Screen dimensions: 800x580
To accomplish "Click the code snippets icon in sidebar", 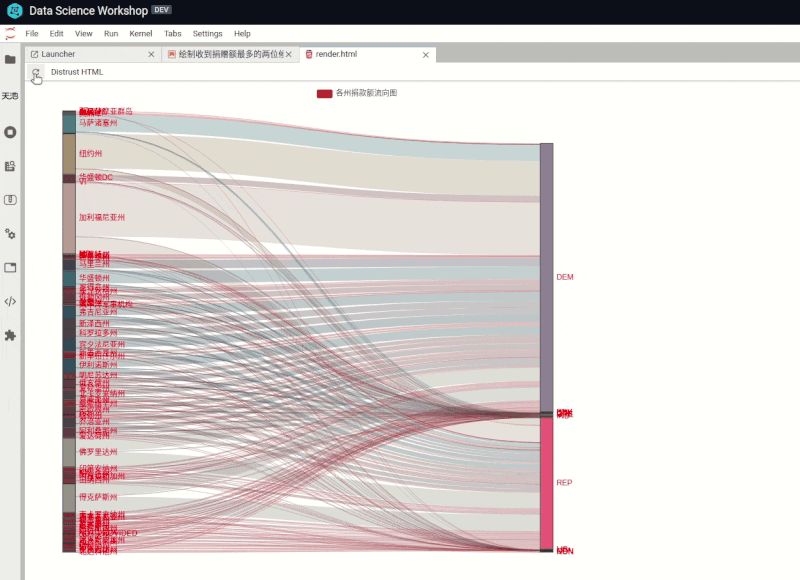I will click(x=10, y=301).
